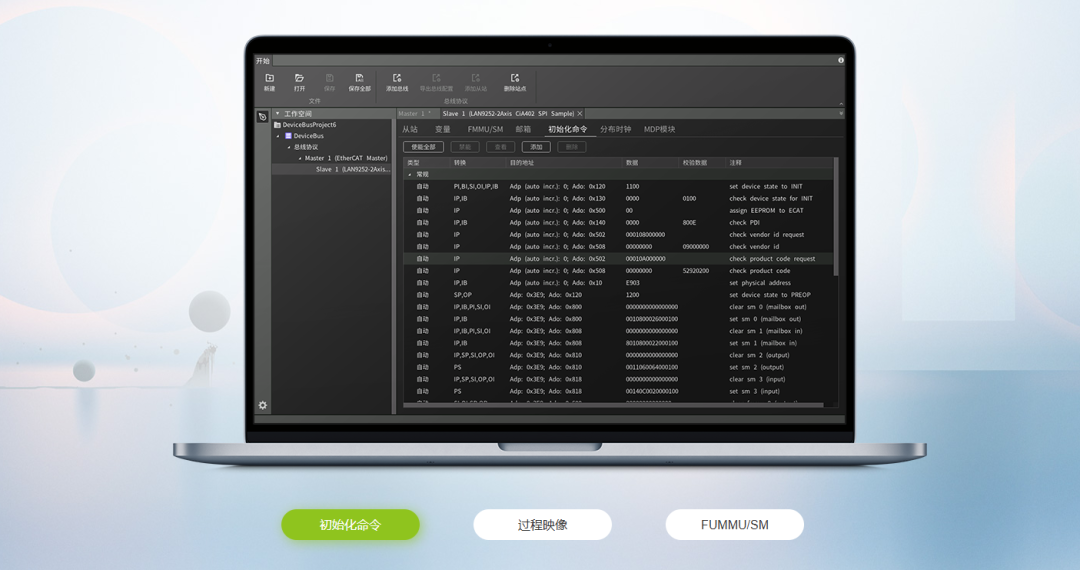Click the workspace panel icon in sidebar
1080x570 pixels.
pyautogui.click(x=262, y=117)
